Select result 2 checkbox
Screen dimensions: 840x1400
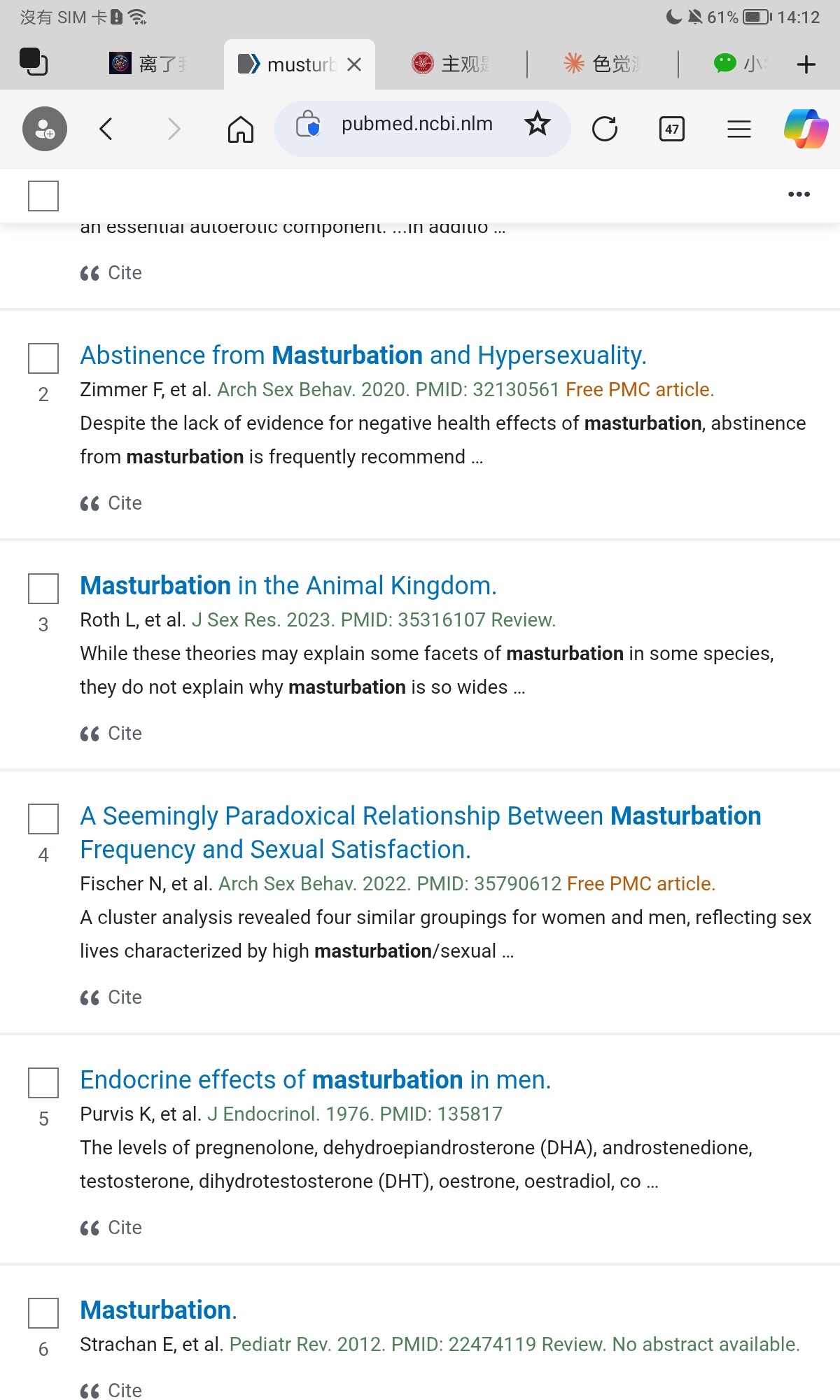pyautogui.click(x=43, y=358)
